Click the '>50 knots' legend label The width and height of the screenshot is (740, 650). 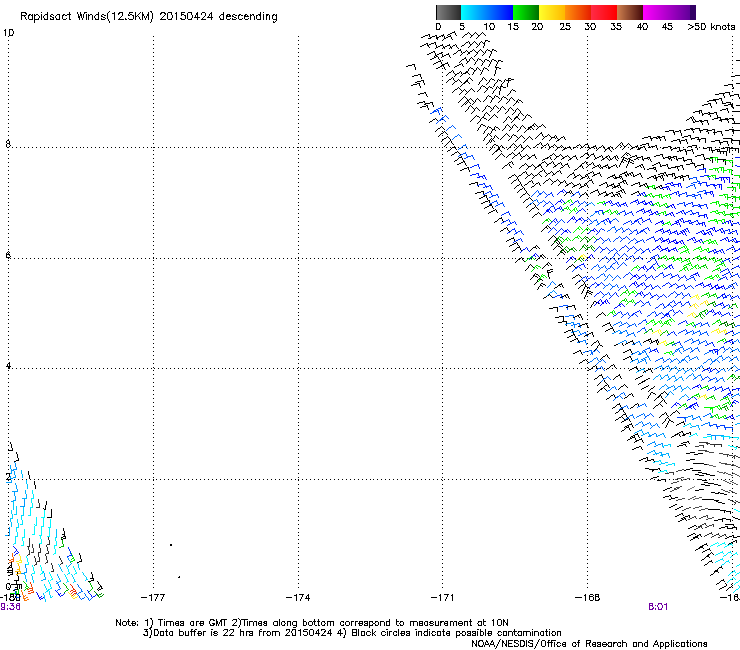(711, 27)
